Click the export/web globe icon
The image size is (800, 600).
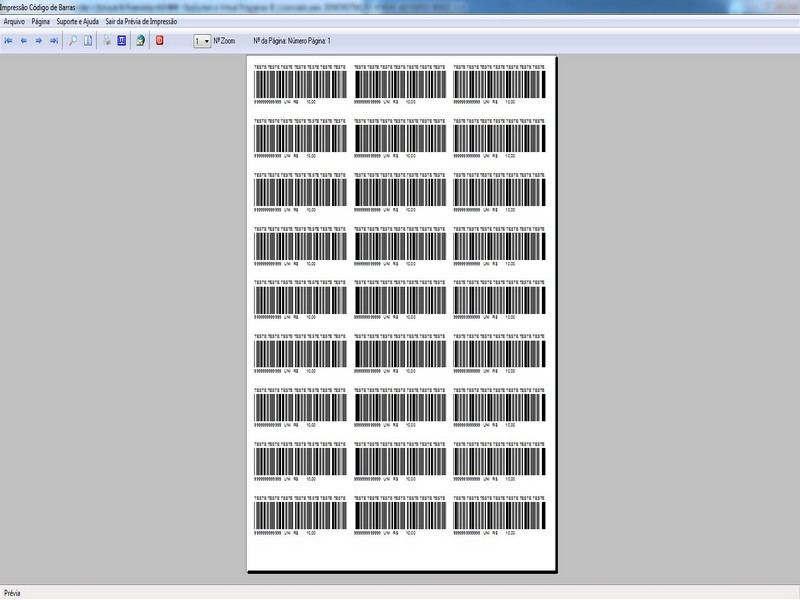(140, 41)
